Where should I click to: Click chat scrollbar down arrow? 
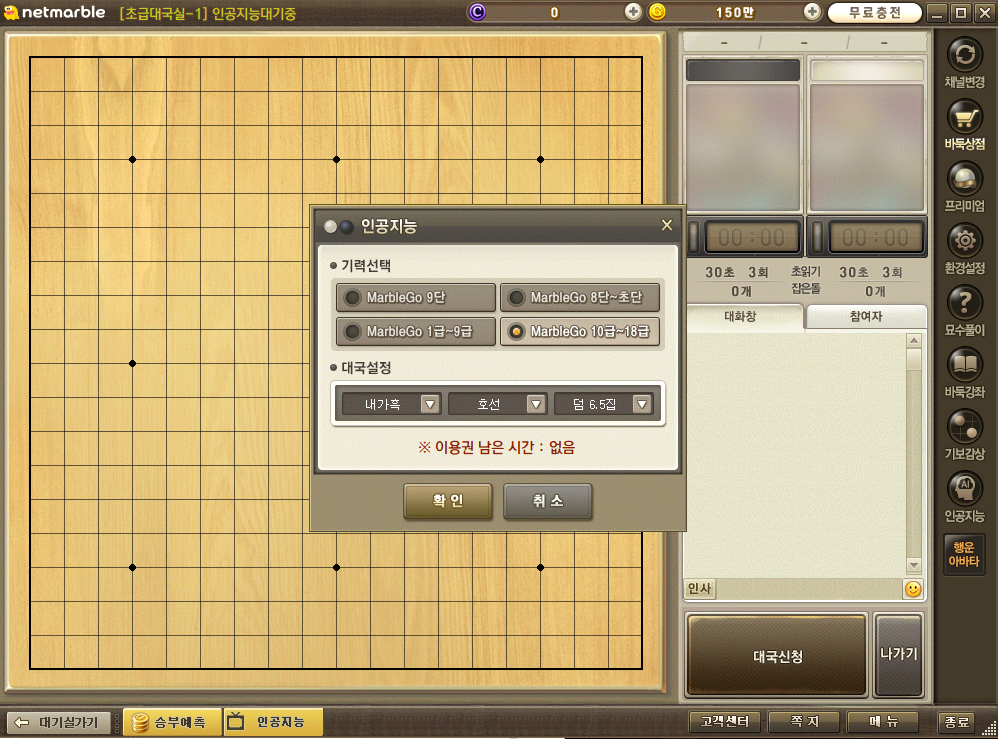click(914, 565)
